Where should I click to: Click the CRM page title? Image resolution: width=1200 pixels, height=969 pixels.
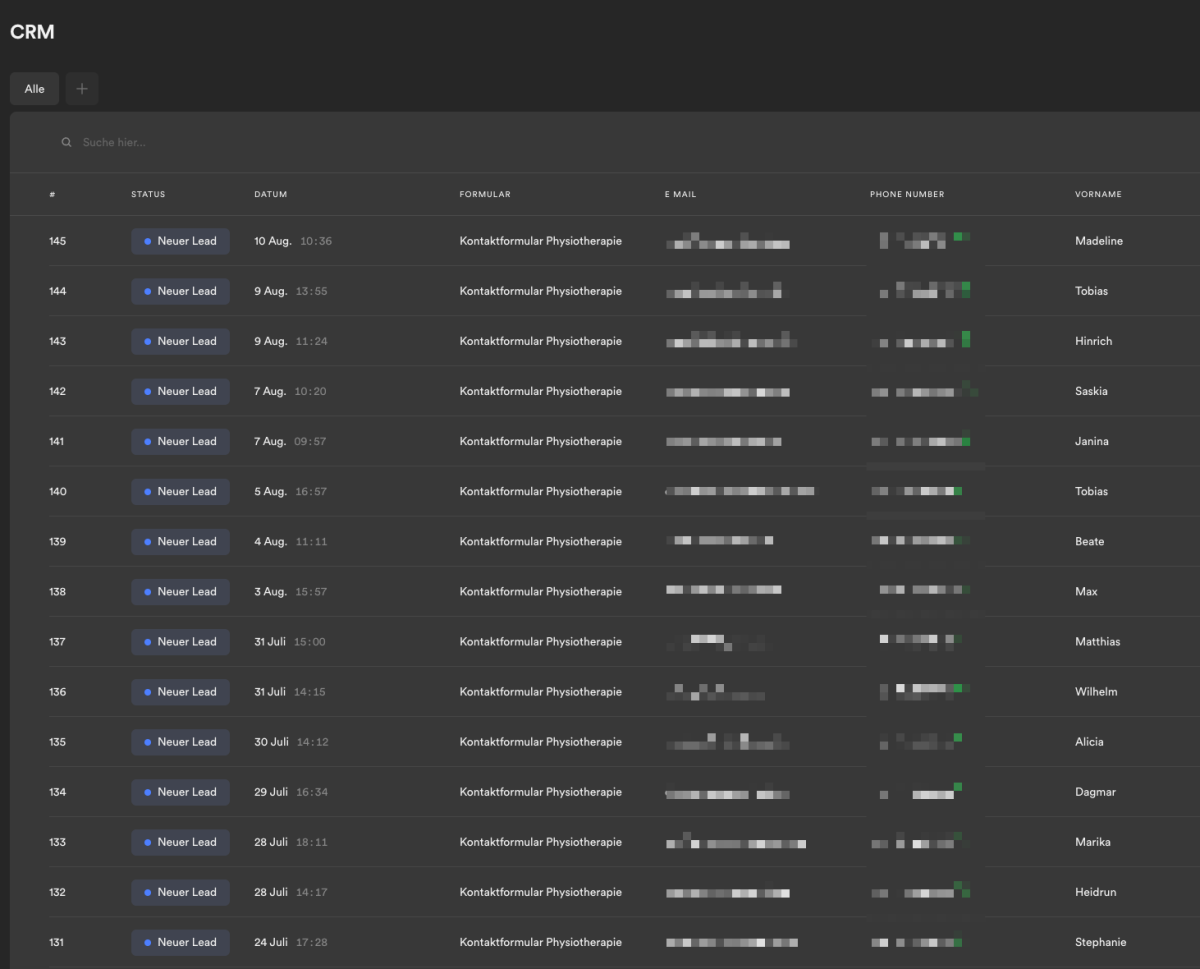click(x=32, y=32)
